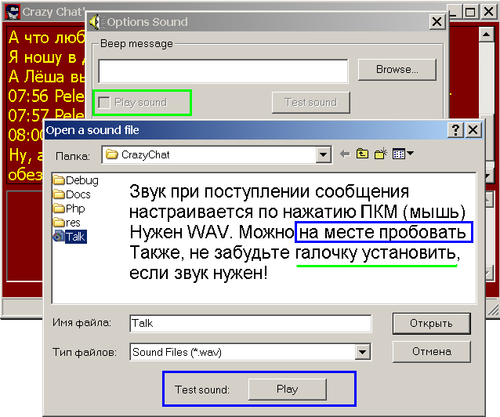Viewport: 500px width, 417px height.
Task: Click the CrazyChat folder icon in dropdown
Action: (x=112, y=154)
